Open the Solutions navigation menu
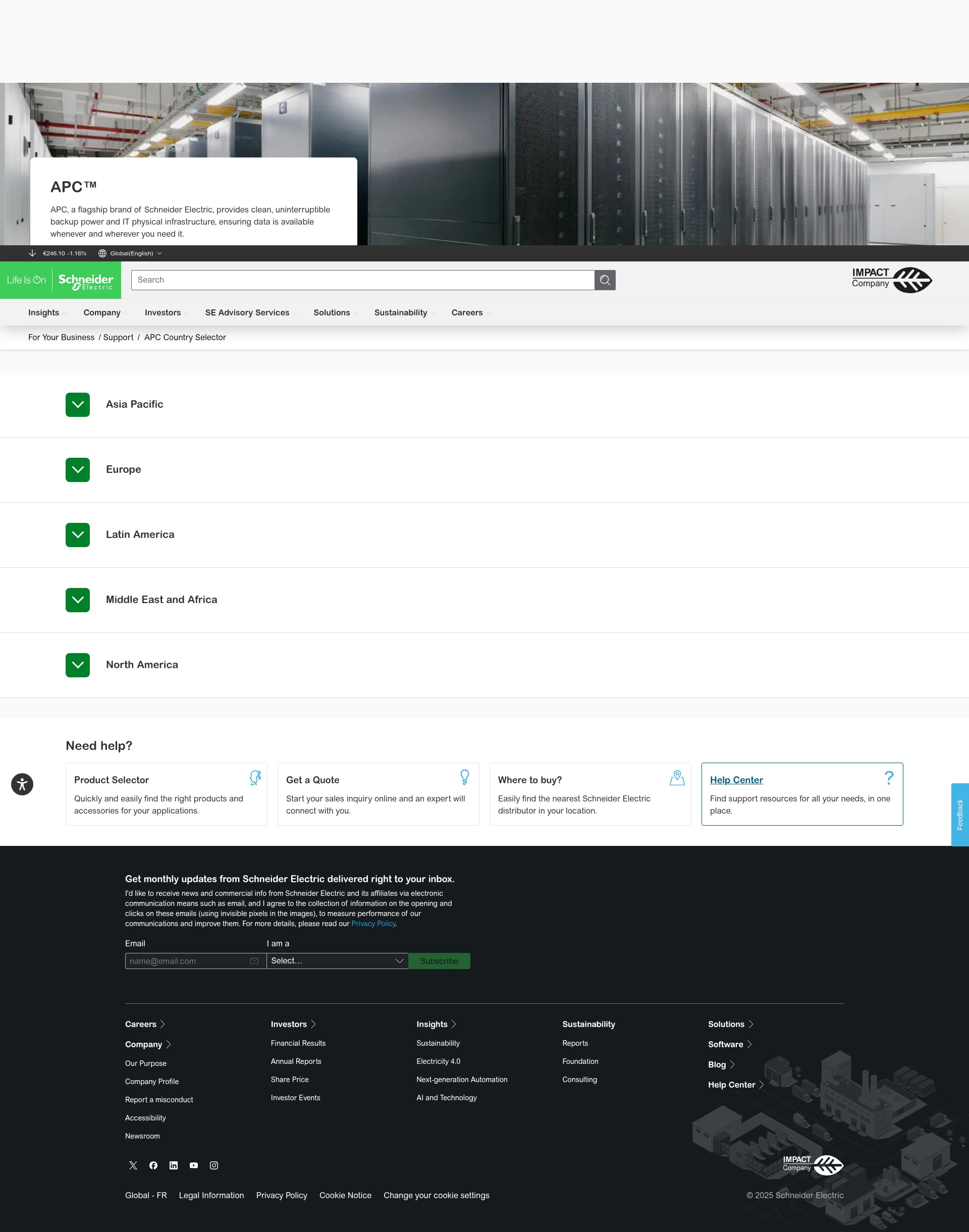This screenshot has height=1232, width=969. point(335,312)
